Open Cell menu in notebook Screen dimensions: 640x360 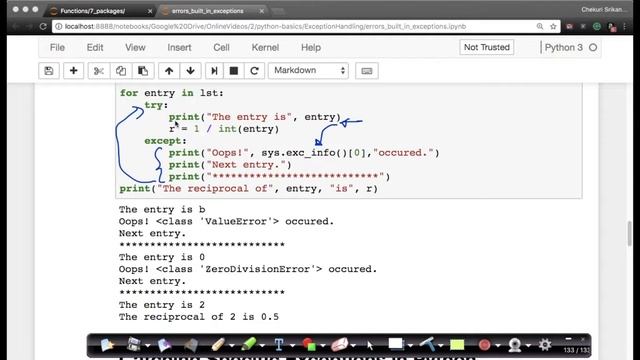(x=221, y=47)
